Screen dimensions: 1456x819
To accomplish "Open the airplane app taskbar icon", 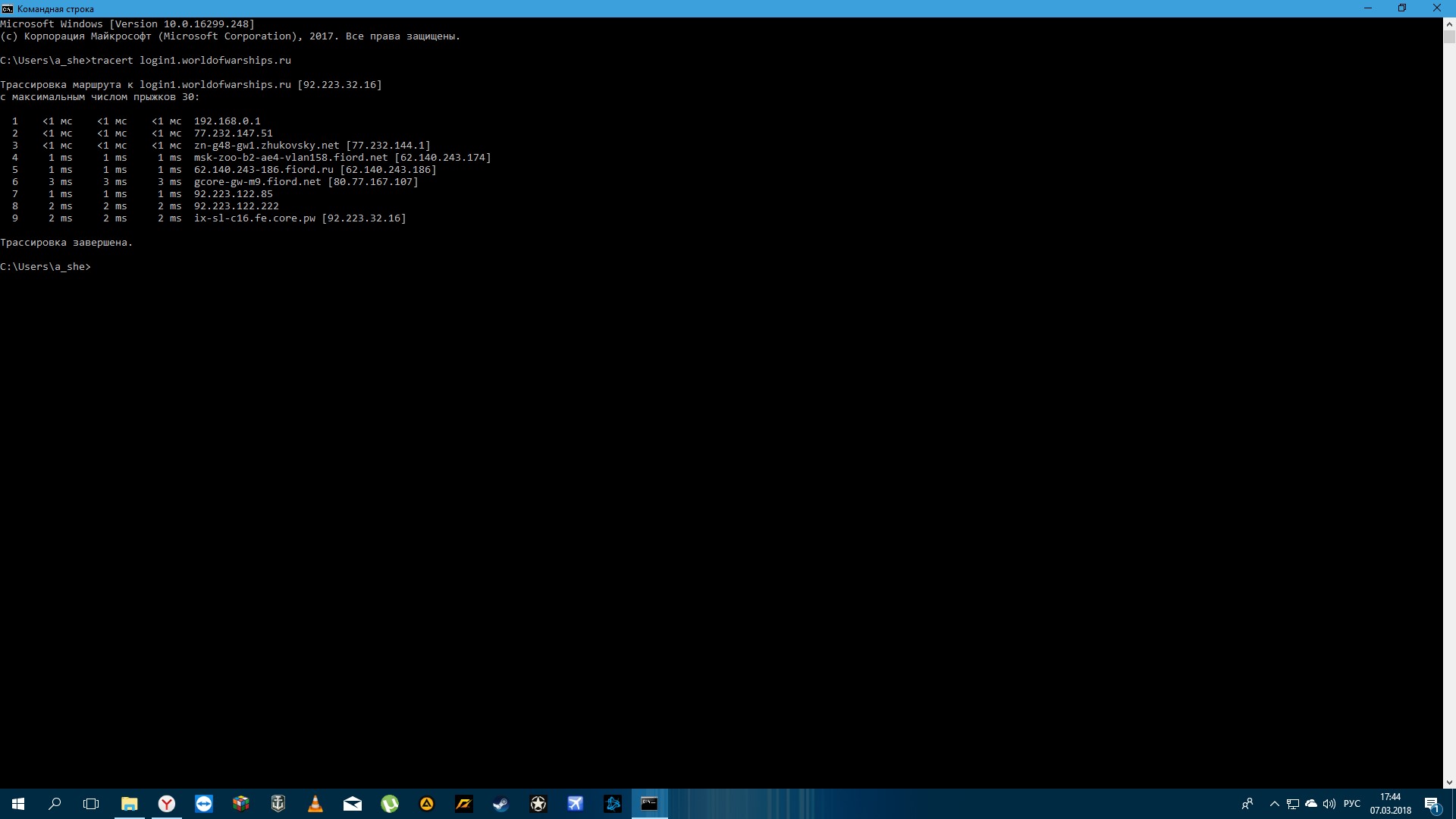I will 576,804.
